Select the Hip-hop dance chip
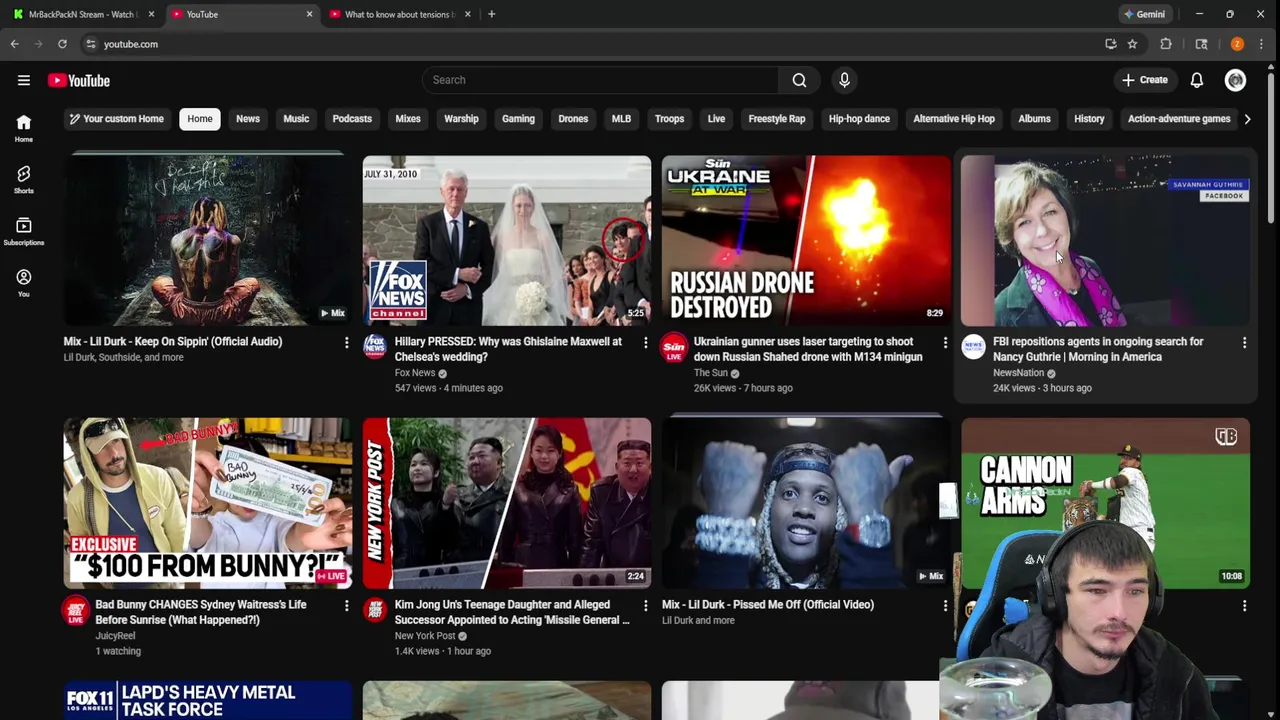Screen dimensions: 1280x720 (x=859, y=119)
